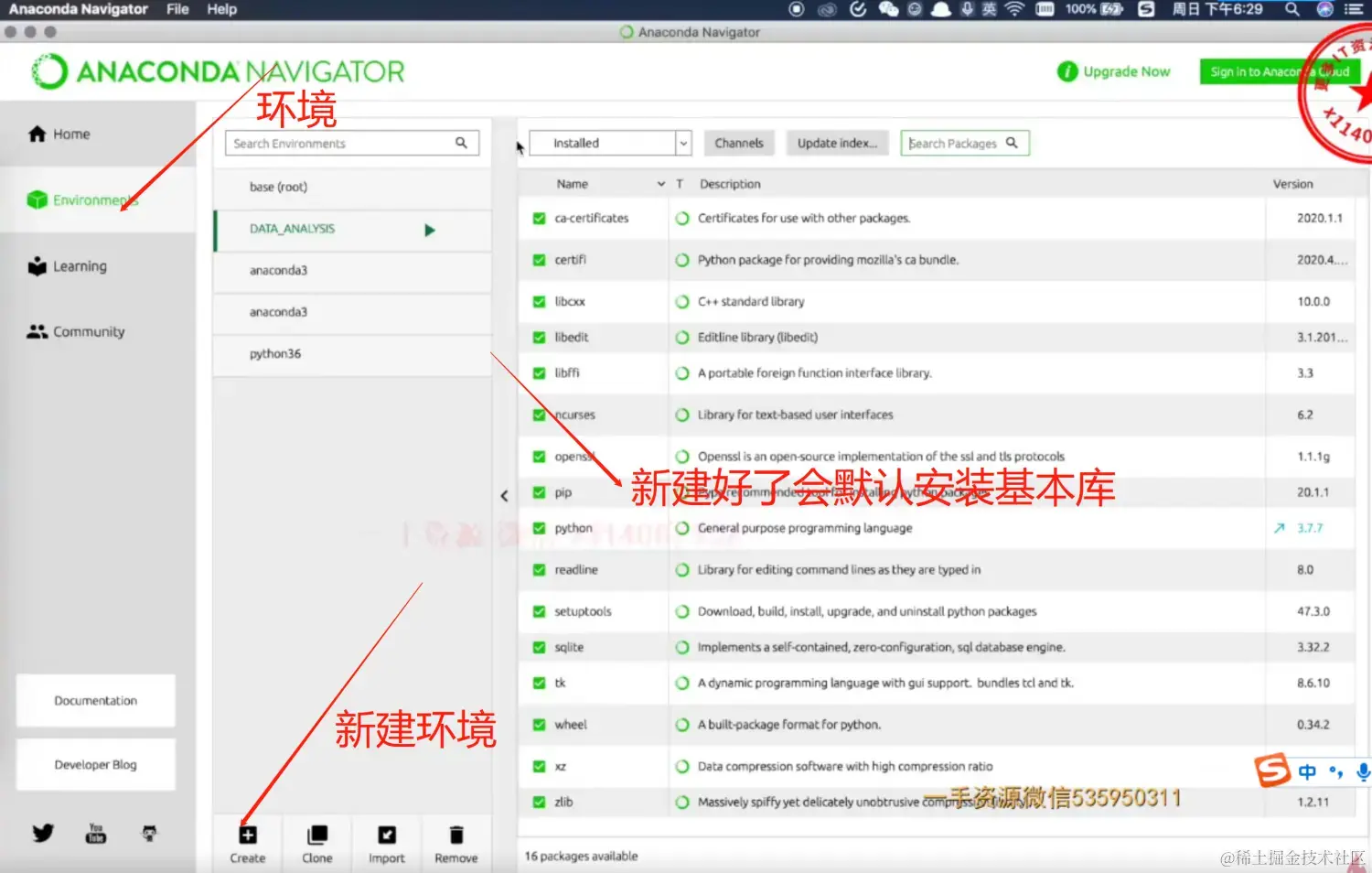This screenshot has width=1372, height=873.
Task: Click the Description column header
Action: (730, 184)
